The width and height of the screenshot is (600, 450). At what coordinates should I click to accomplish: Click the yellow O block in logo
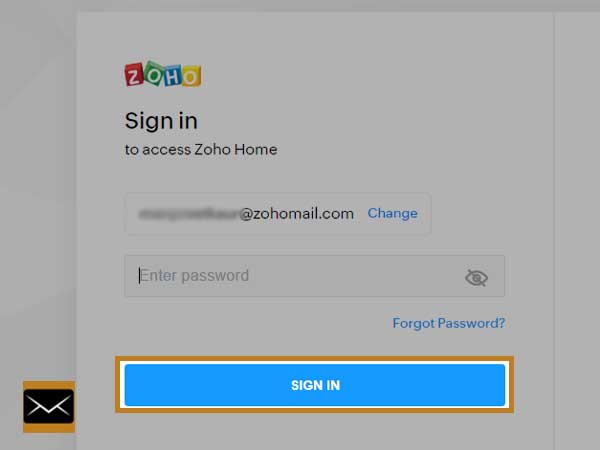coord(191,76)
